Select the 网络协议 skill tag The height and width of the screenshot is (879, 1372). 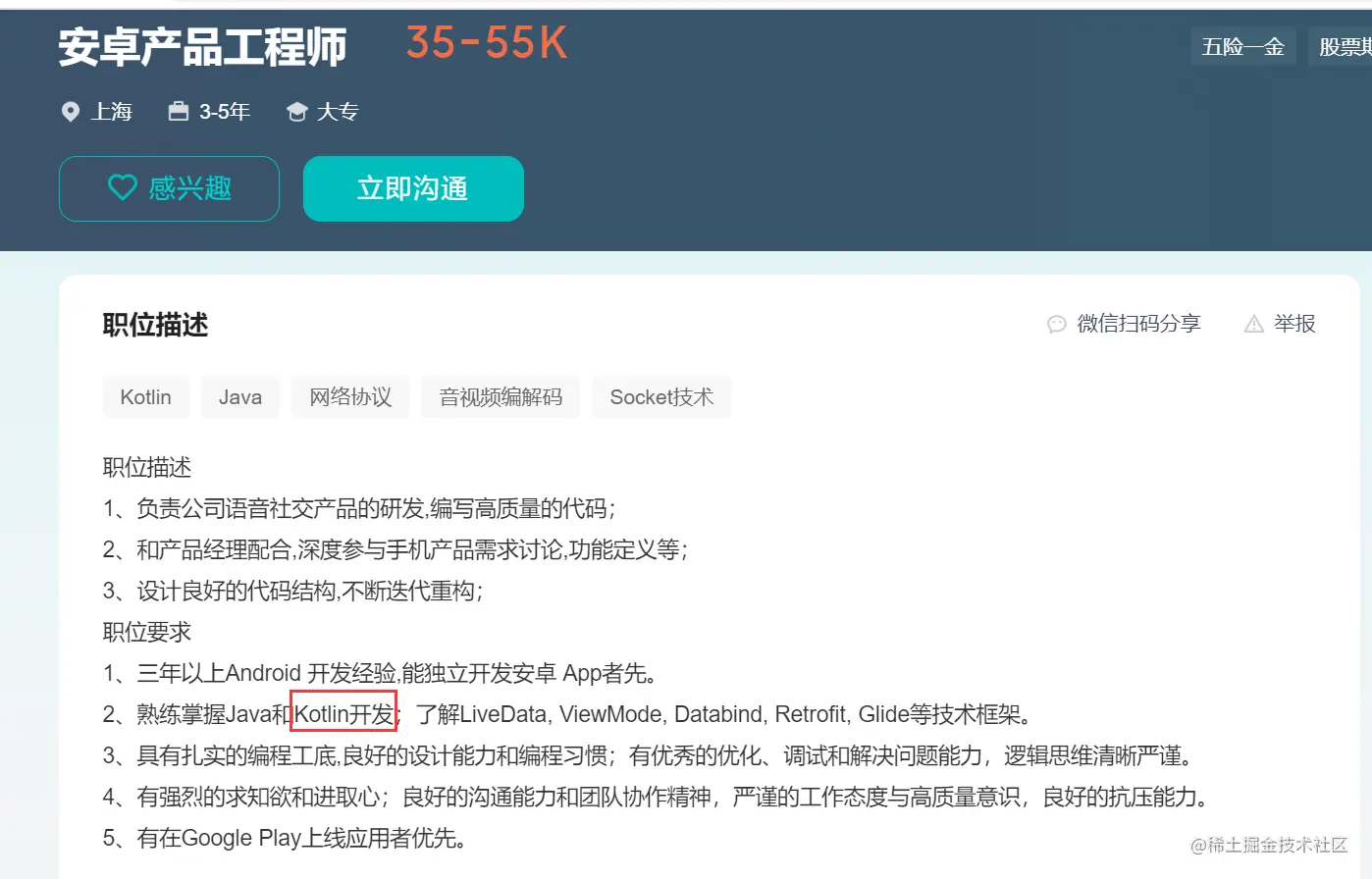pyautogui.click(x=350, y=397)
